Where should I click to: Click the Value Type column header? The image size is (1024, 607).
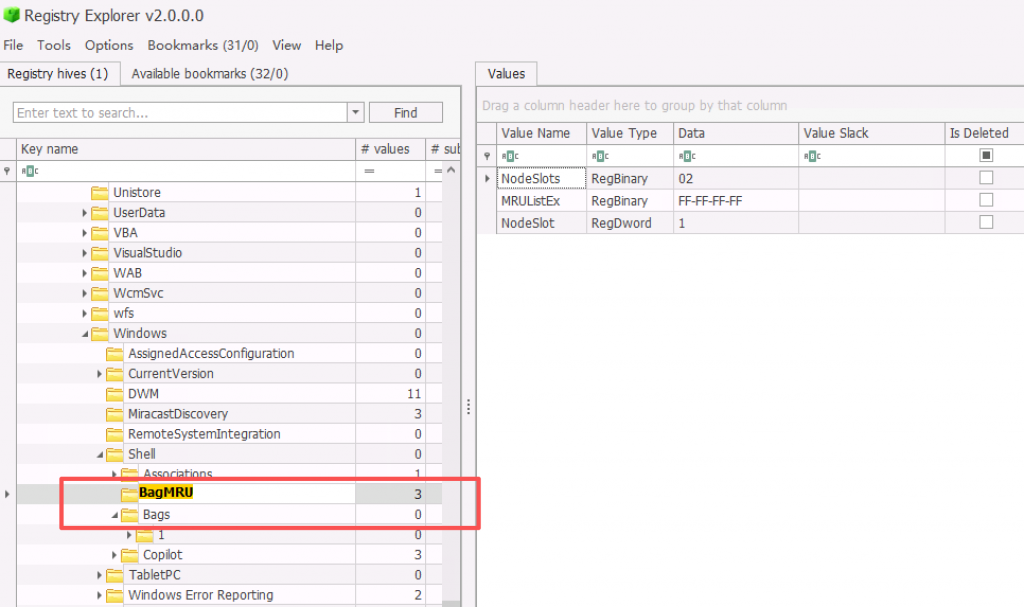click(623, 133)
